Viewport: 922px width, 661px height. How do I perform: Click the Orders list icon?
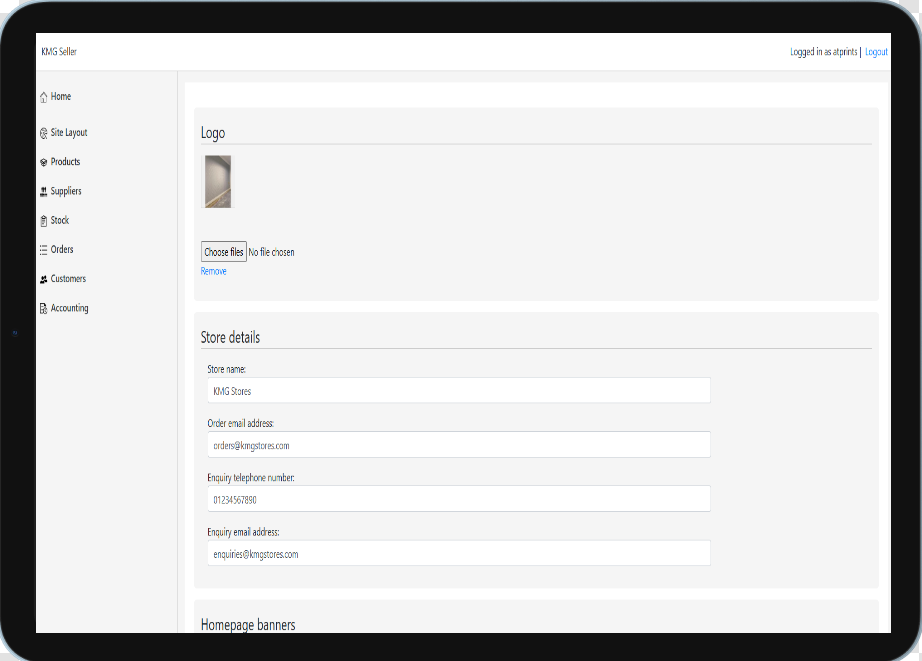pos(43,250)
